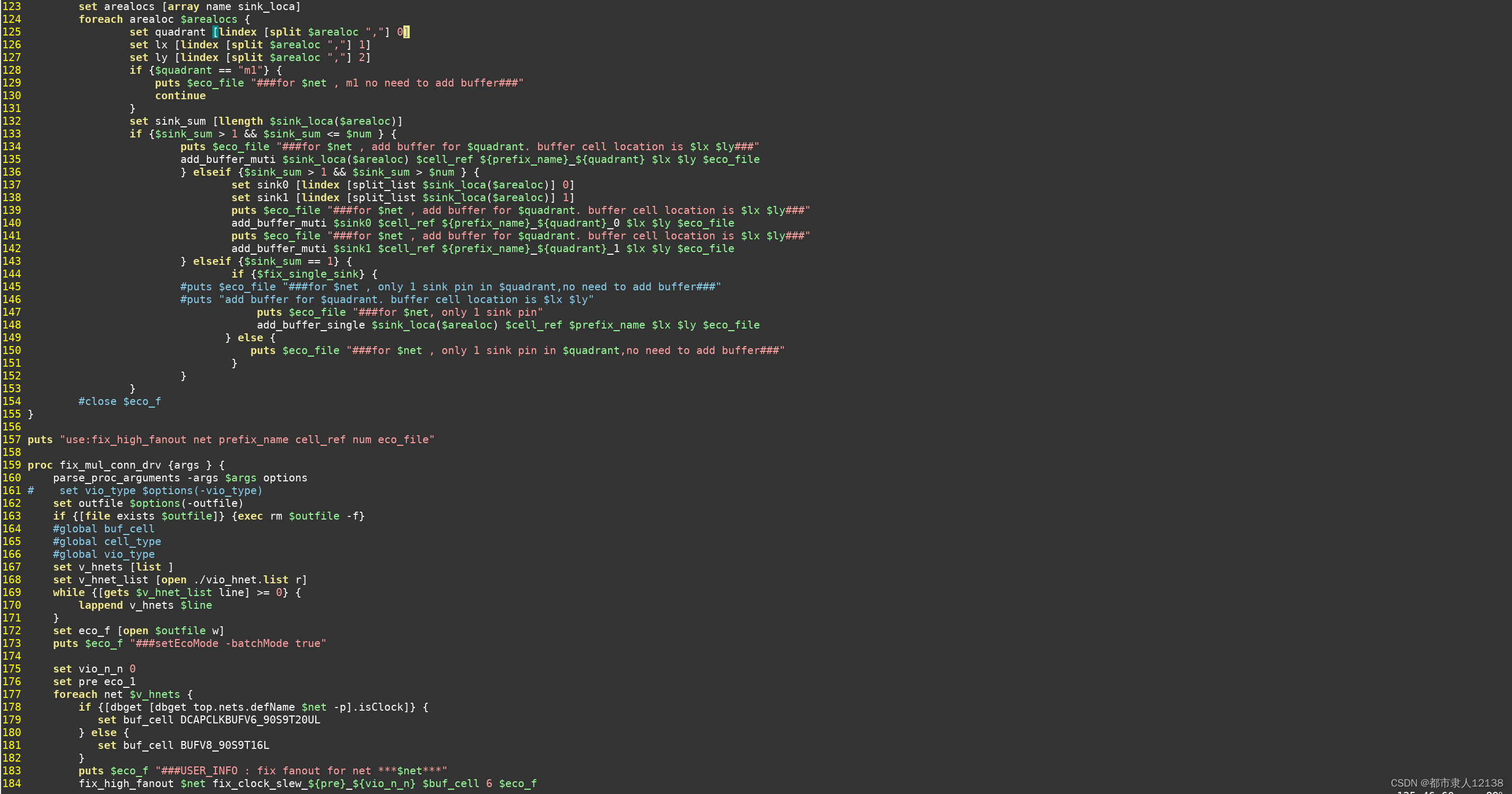Click '###setEcoMode -batchMode true' string
The width and height of the screenshot is (1512, 794).
click(228, 643)
